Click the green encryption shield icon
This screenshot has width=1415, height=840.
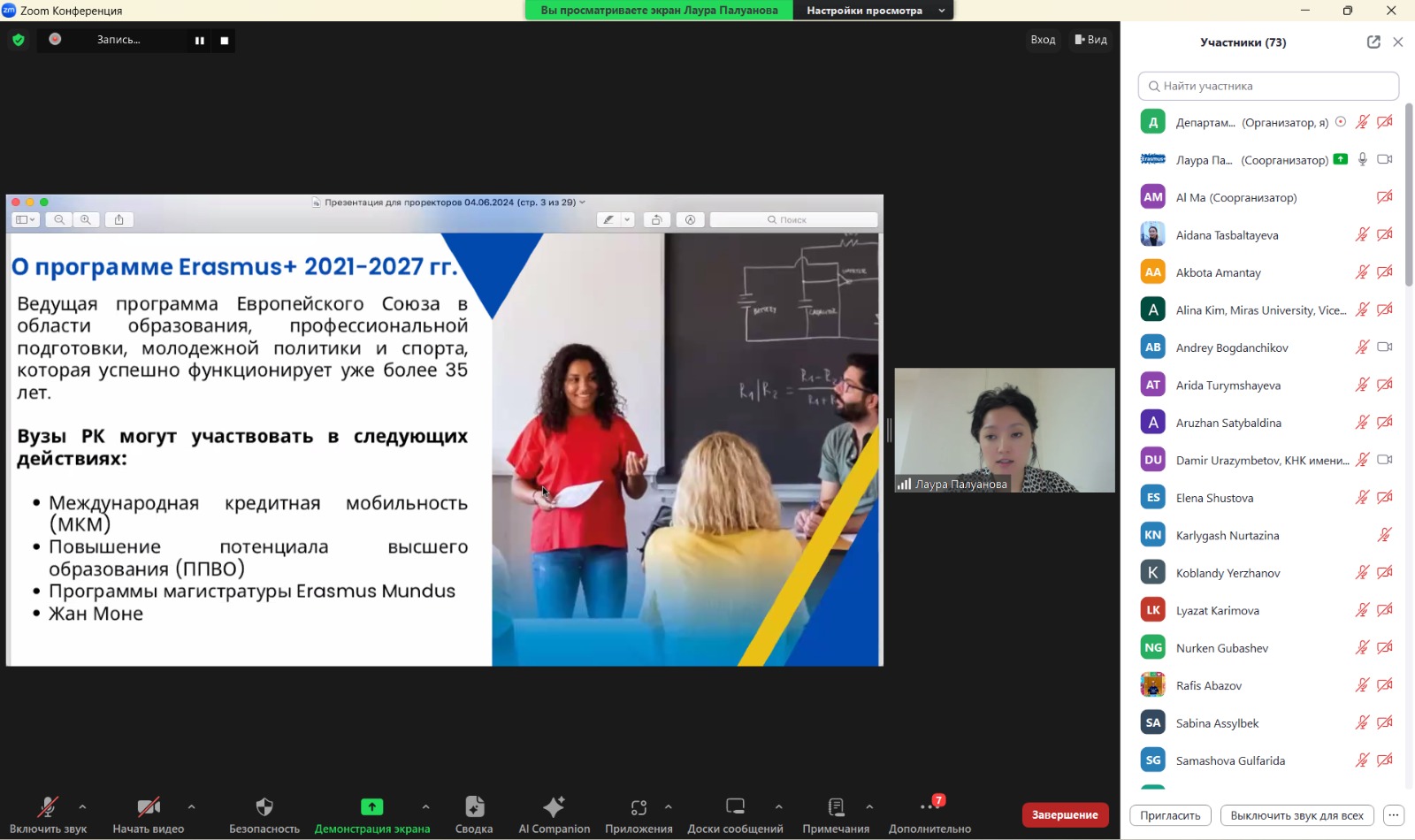point(19,40)
